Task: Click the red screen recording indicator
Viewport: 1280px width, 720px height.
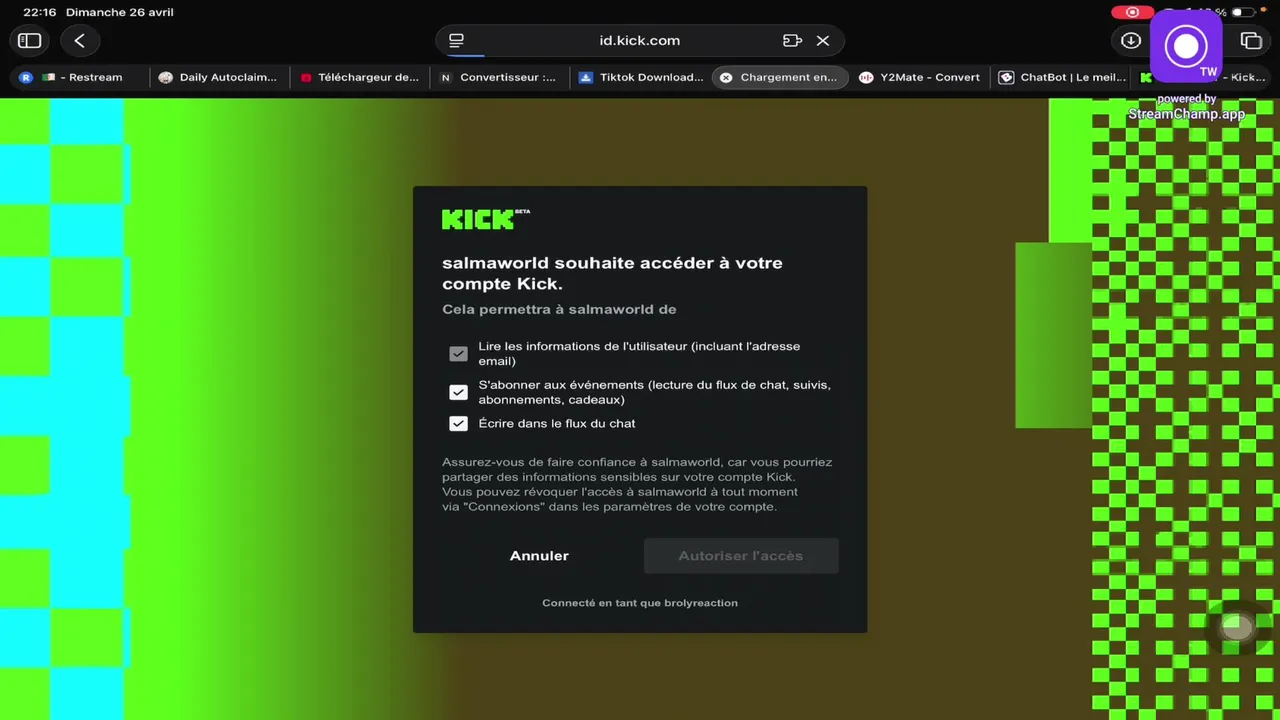Action: click(x=1132, y=12)
